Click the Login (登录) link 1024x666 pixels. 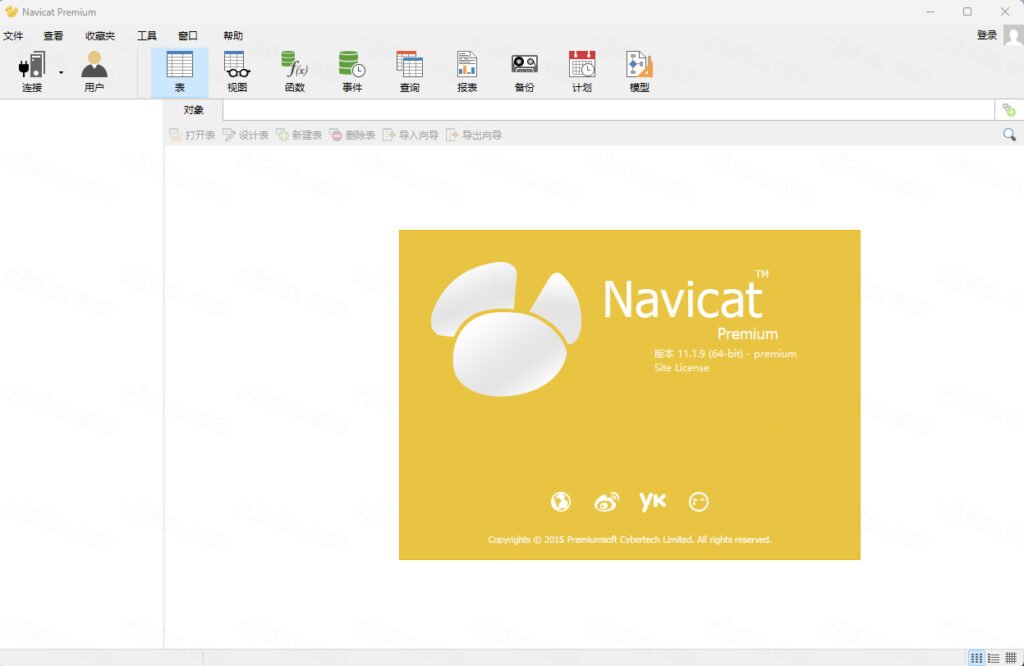(987, 35)
